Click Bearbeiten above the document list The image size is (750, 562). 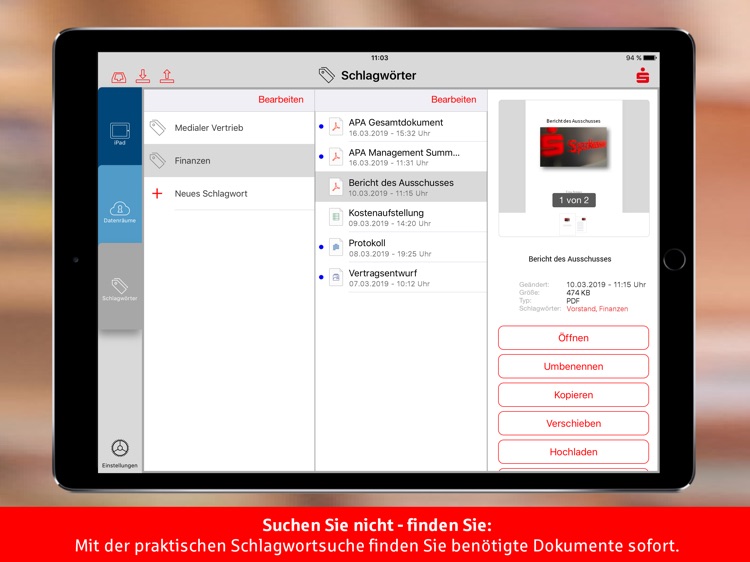tap(453, 99)
